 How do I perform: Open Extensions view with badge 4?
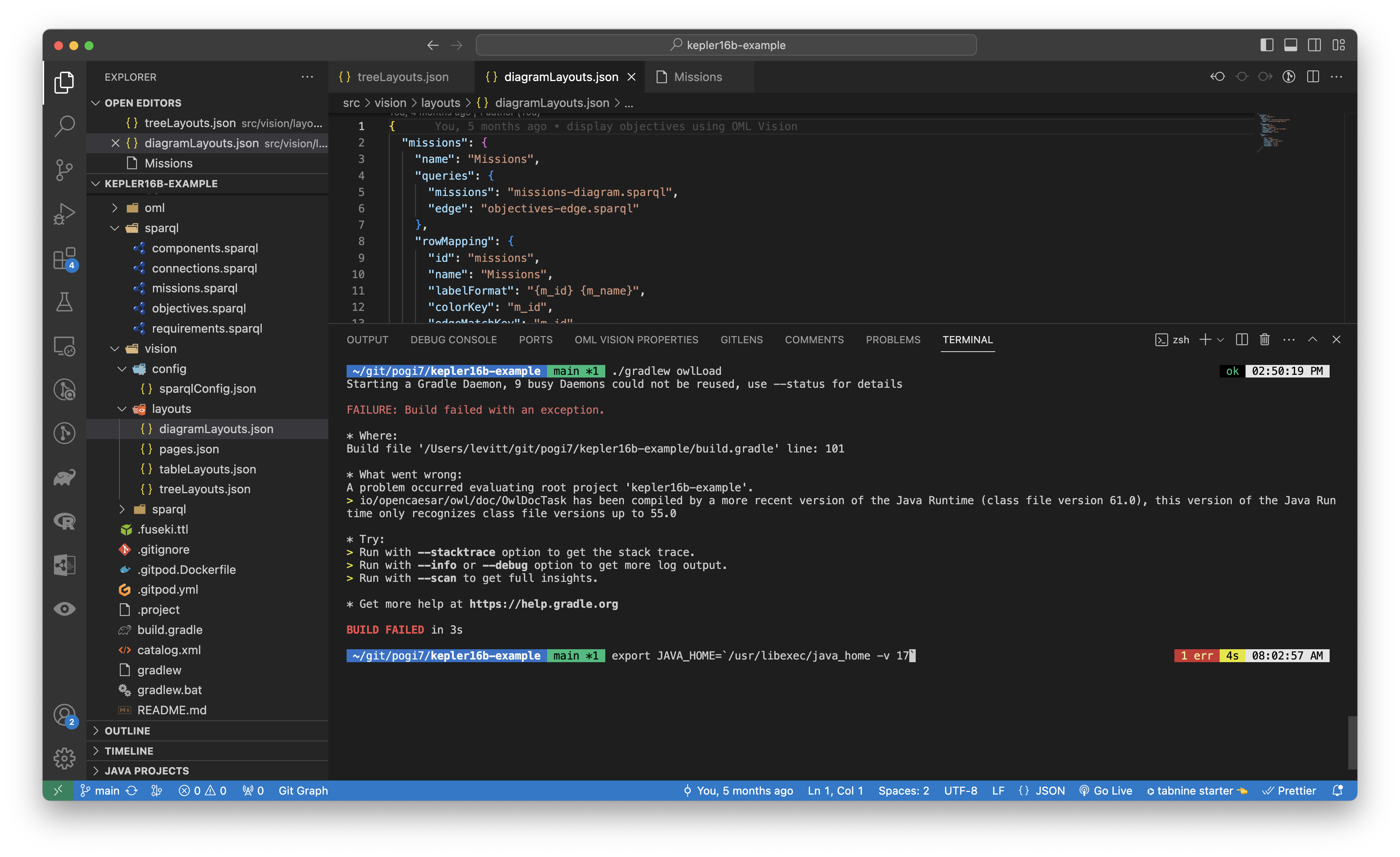click(64, 258)
